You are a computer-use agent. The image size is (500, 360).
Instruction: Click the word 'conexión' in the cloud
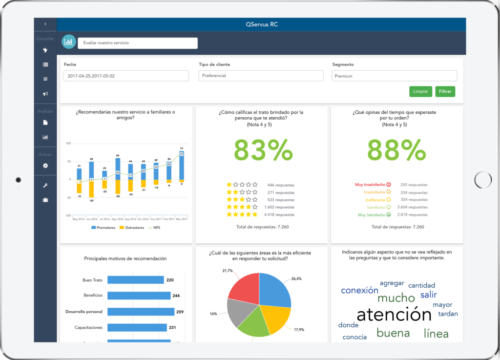(359, 290)
